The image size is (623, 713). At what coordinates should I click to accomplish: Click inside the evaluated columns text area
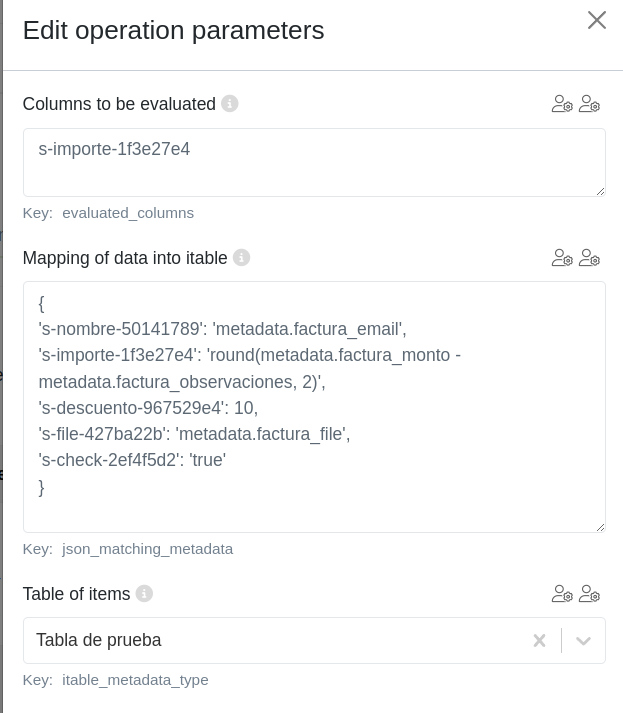pyautogui.click(x=314, y=162)
